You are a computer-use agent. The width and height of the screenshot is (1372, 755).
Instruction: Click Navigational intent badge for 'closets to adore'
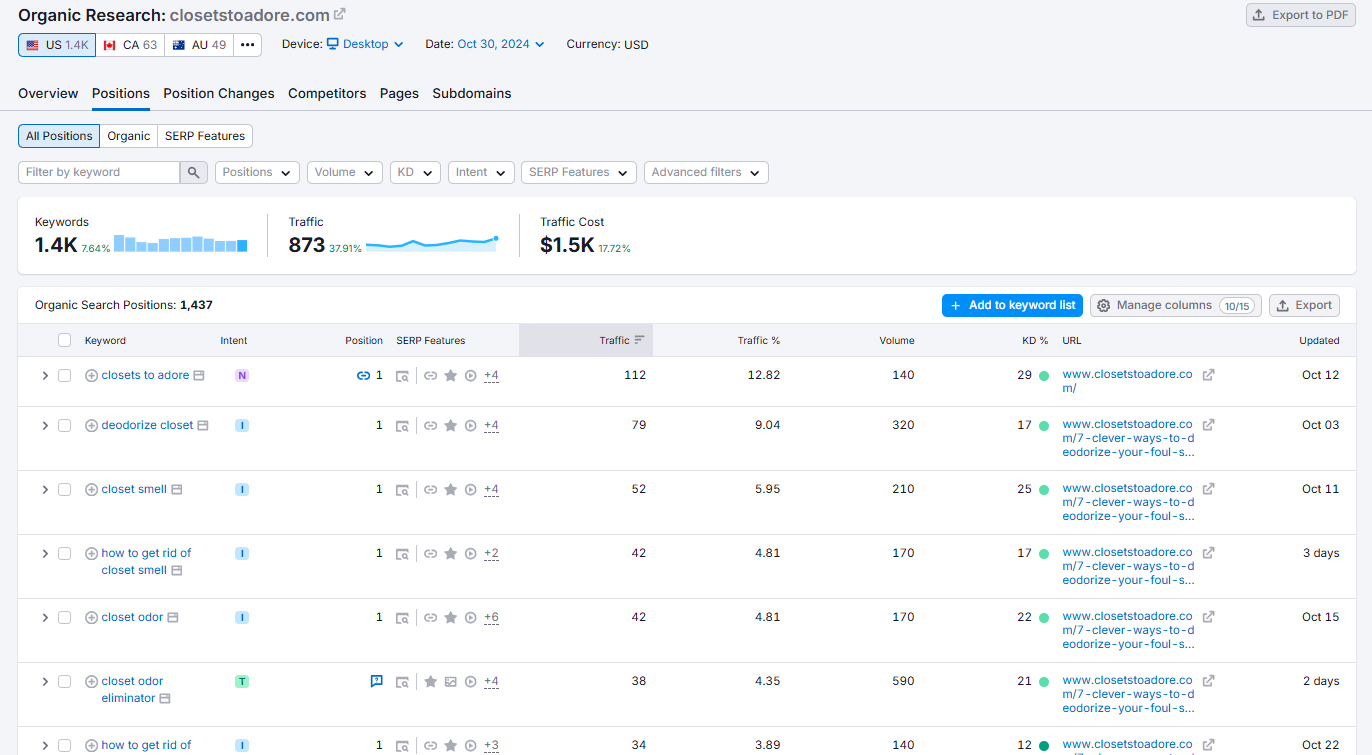click(x=241, y=376)
